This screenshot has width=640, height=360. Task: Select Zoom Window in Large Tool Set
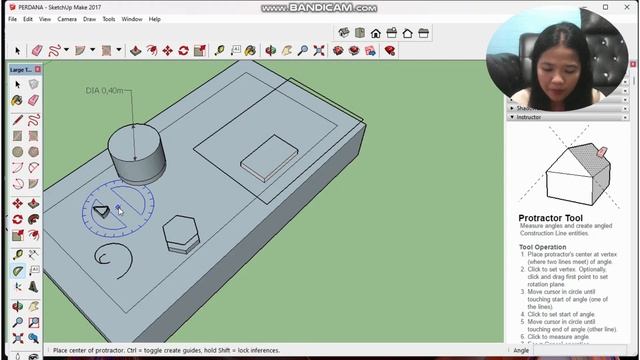33,323
